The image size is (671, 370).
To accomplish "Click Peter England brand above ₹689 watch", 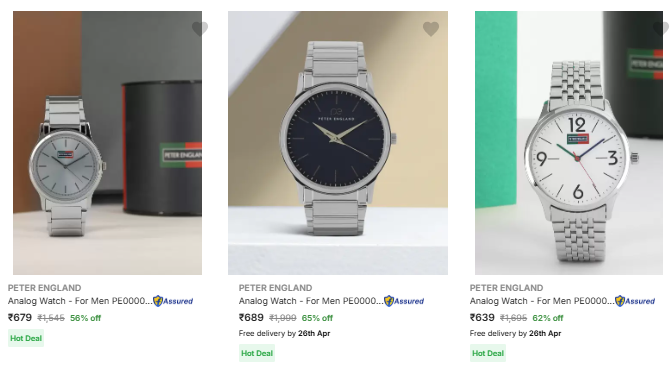I will point(276,288).
